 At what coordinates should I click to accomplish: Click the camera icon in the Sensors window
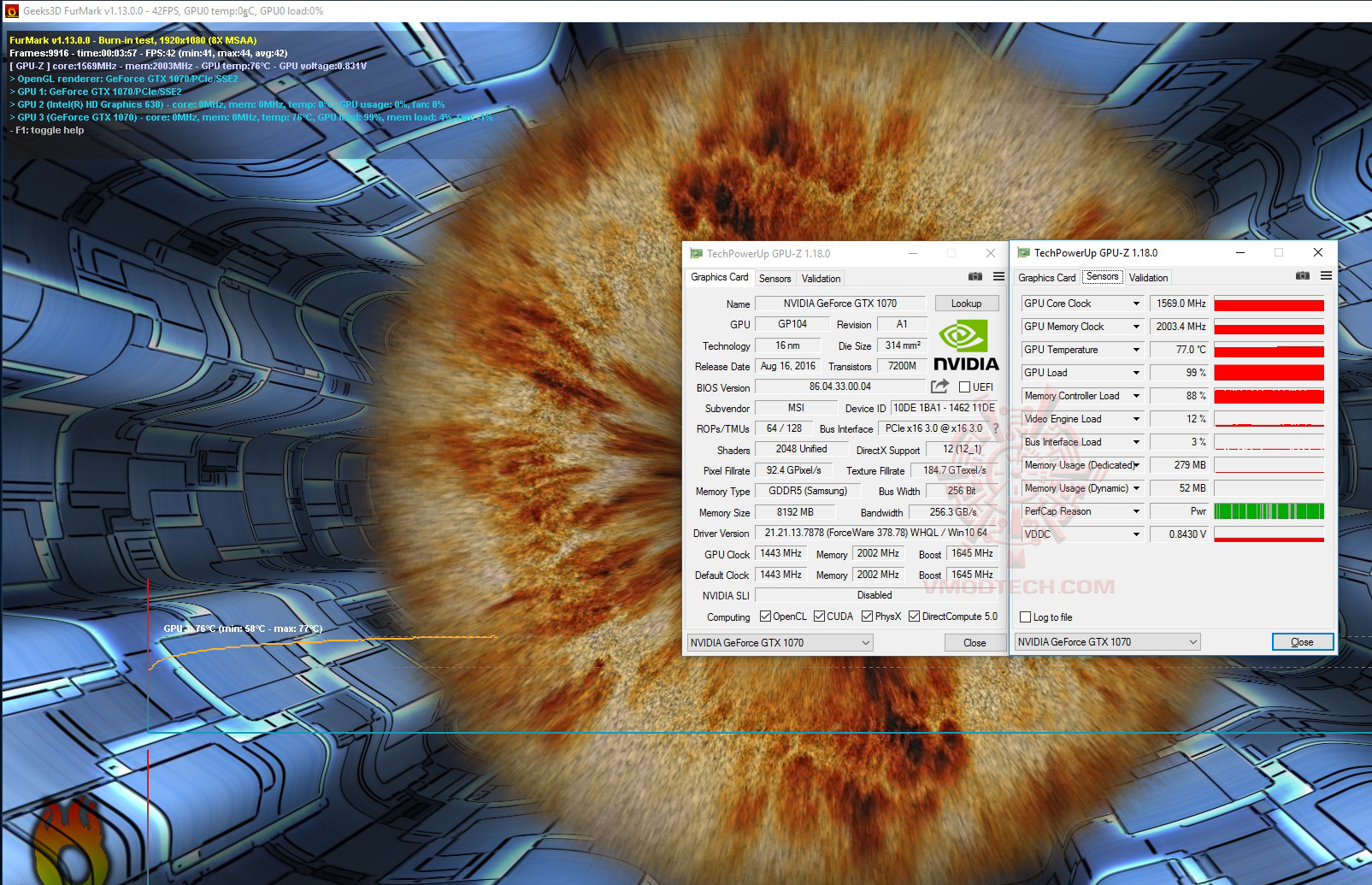pos(1302,275)
